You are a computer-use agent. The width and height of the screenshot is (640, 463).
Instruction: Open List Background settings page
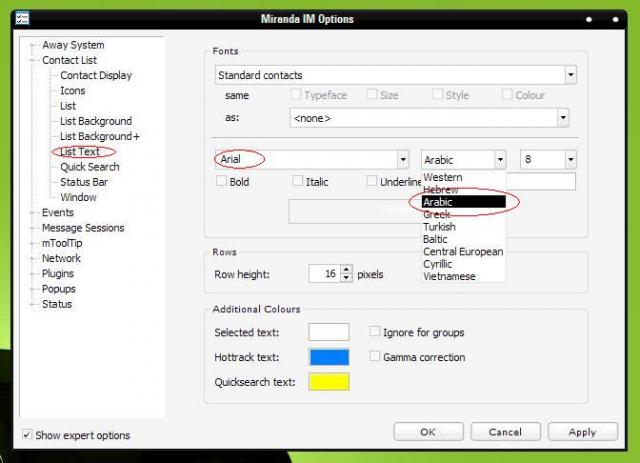point(96,121)
